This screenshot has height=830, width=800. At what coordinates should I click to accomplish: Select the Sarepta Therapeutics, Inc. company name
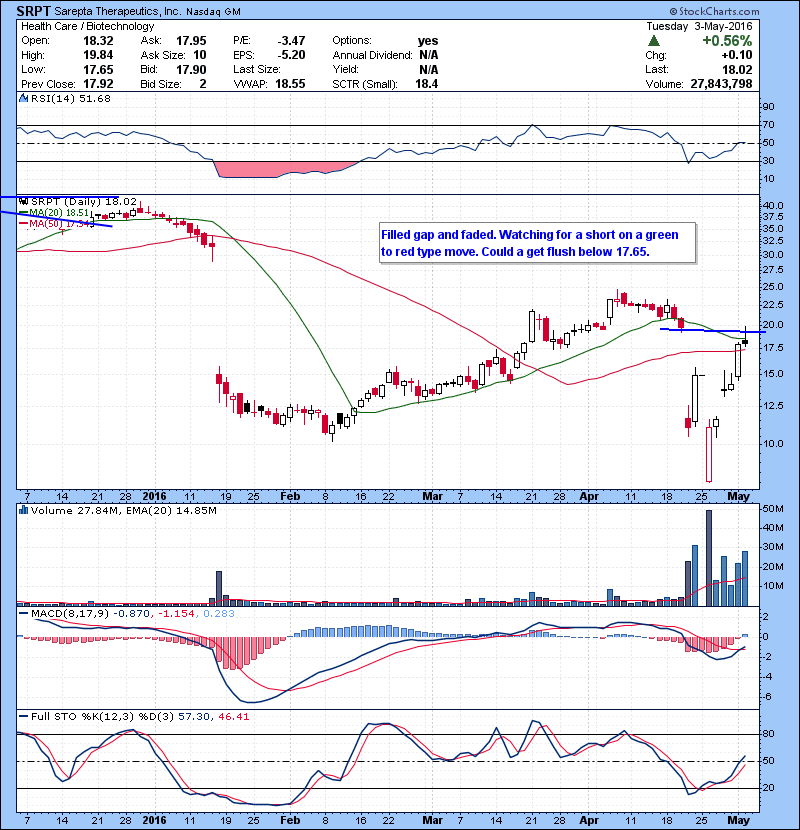(118, 11)
